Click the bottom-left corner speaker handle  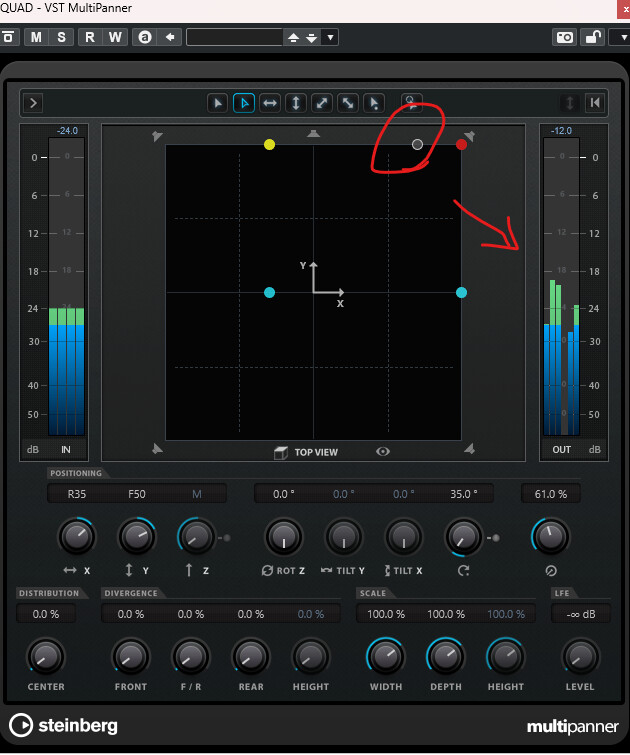(157, 449)
